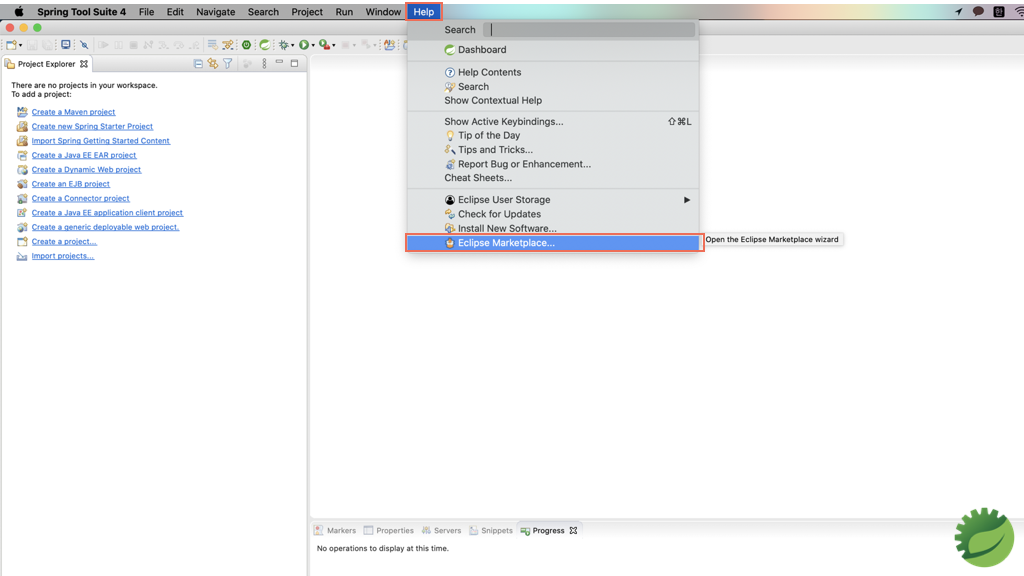Open the External Tools dropdown arrow
This screenshot has width=1024, height=576.
click(334, 45)
